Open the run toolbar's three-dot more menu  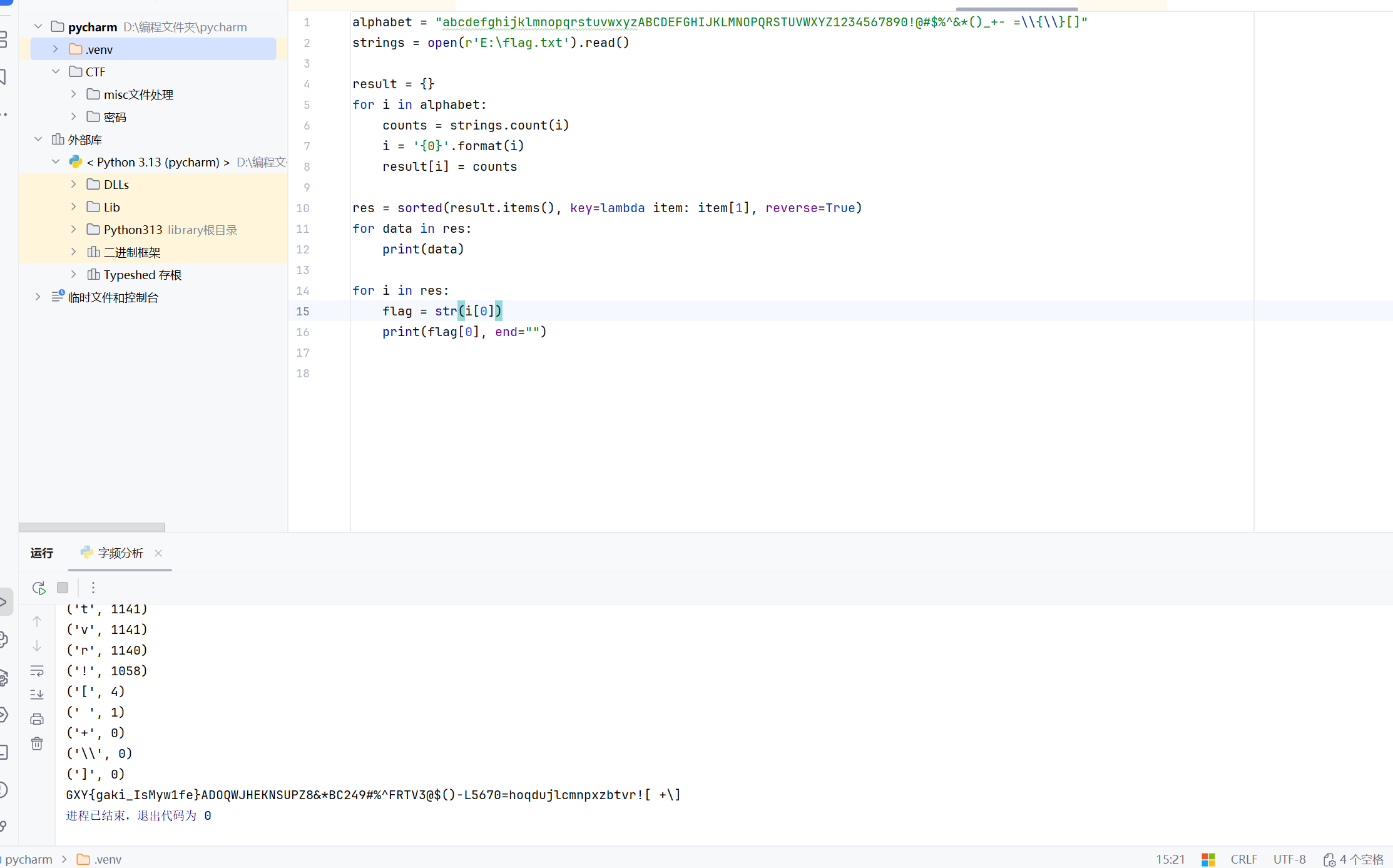tap(93, 588)
